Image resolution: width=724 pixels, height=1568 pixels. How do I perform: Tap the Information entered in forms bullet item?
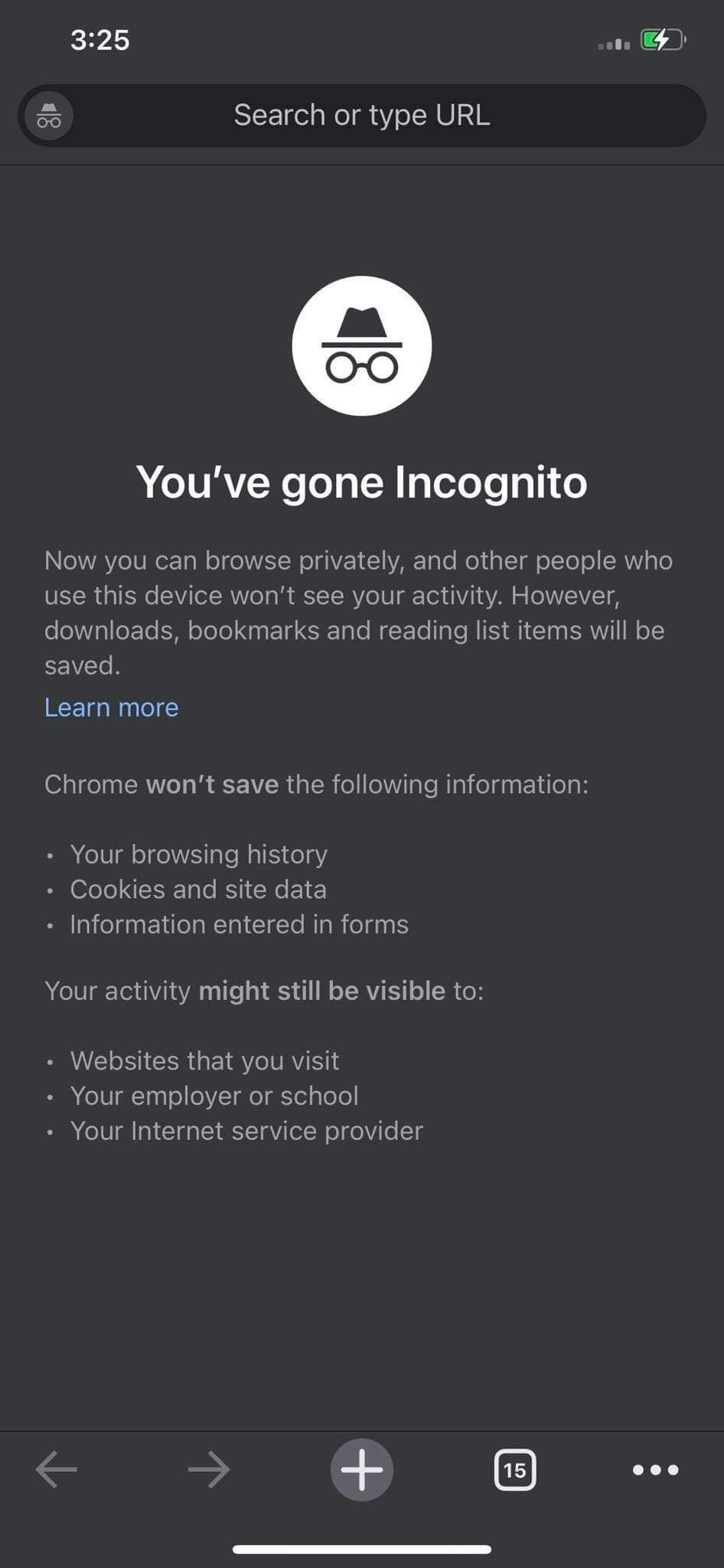[239, 925]
